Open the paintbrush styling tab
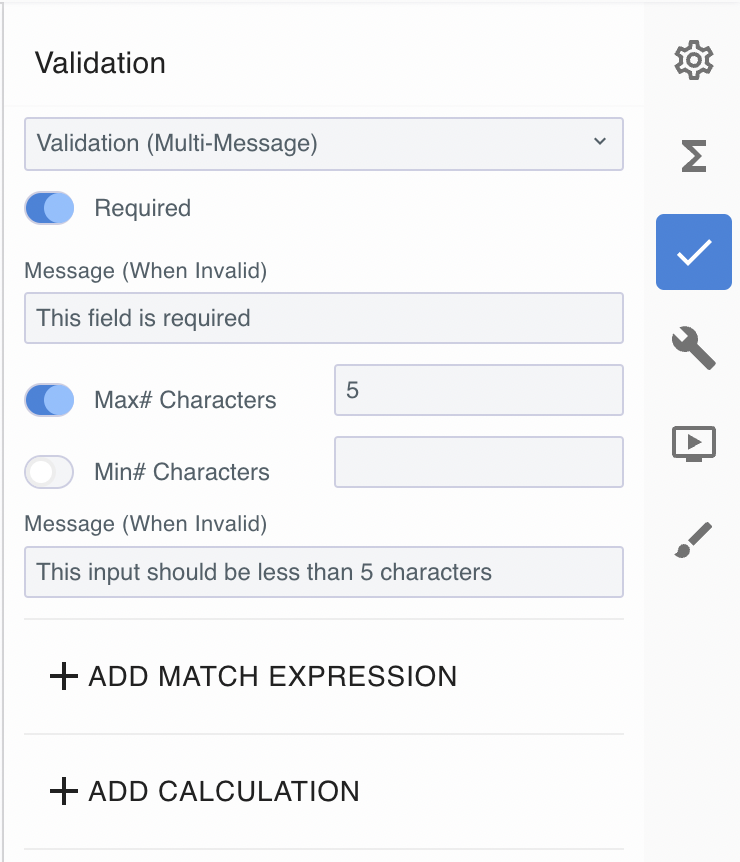This screenshot has width=740, height=862. coord(694,539)
